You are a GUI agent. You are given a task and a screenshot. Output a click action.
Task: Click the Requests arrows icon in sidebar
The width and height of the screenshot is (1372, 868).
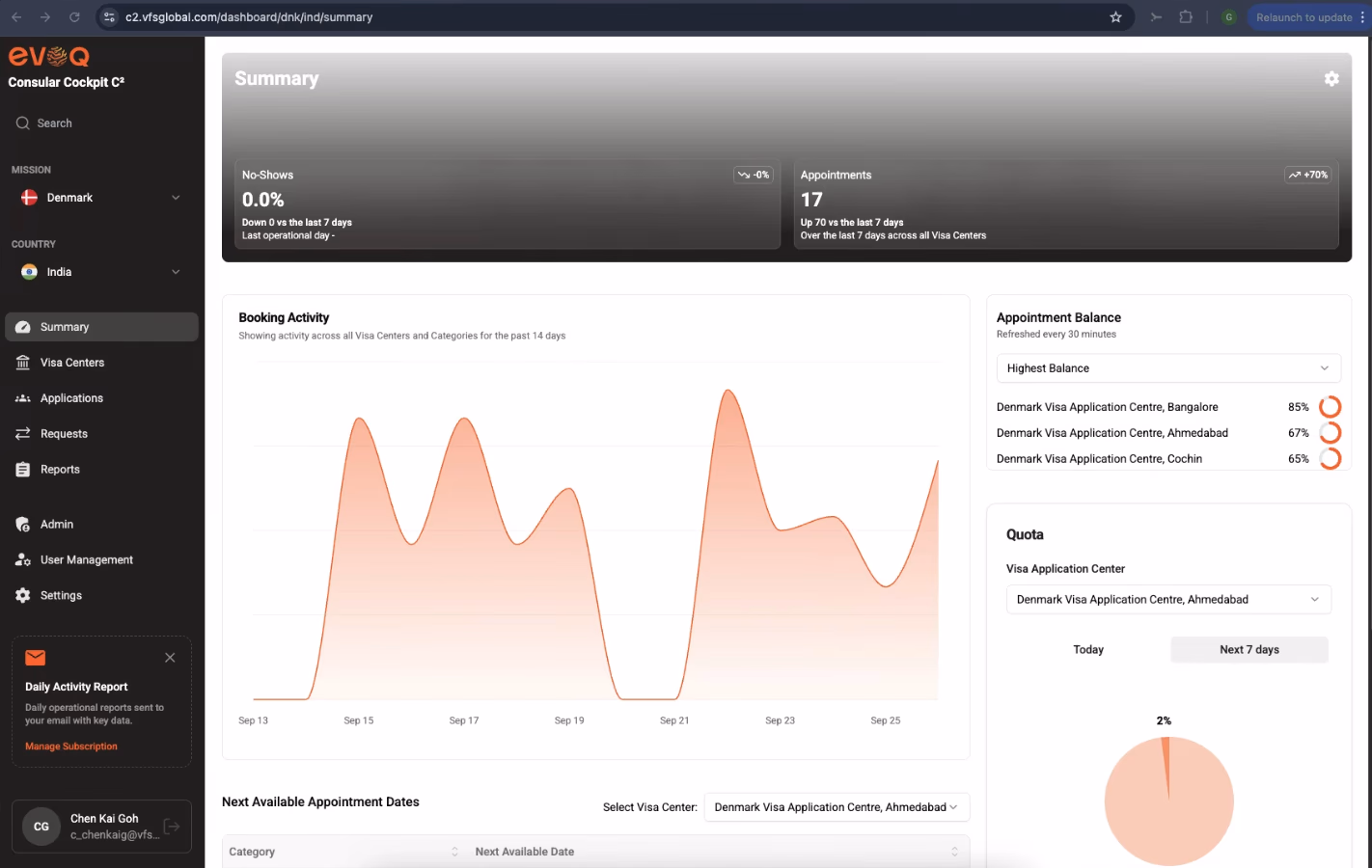pos(23,434)
